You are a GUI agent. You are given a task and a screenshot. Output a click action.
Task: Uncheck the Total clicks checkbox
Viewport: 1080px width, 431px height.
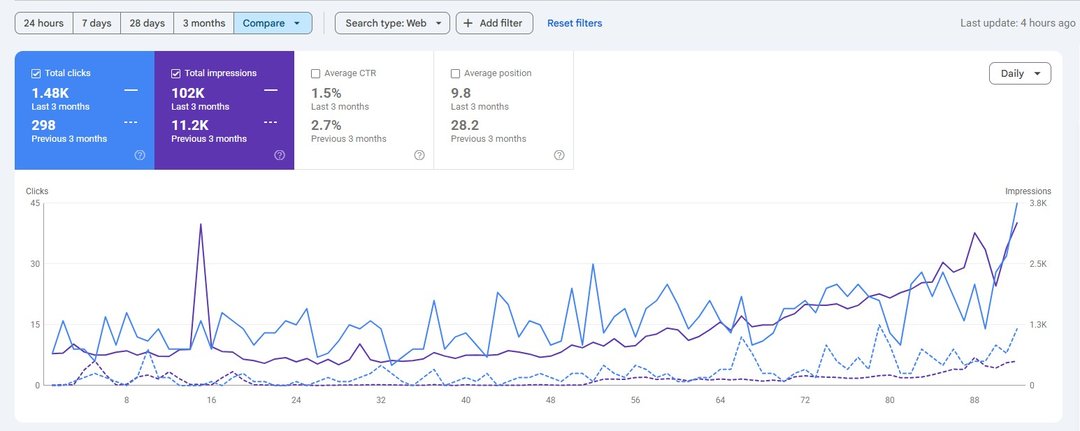click(x=36, y=73)
